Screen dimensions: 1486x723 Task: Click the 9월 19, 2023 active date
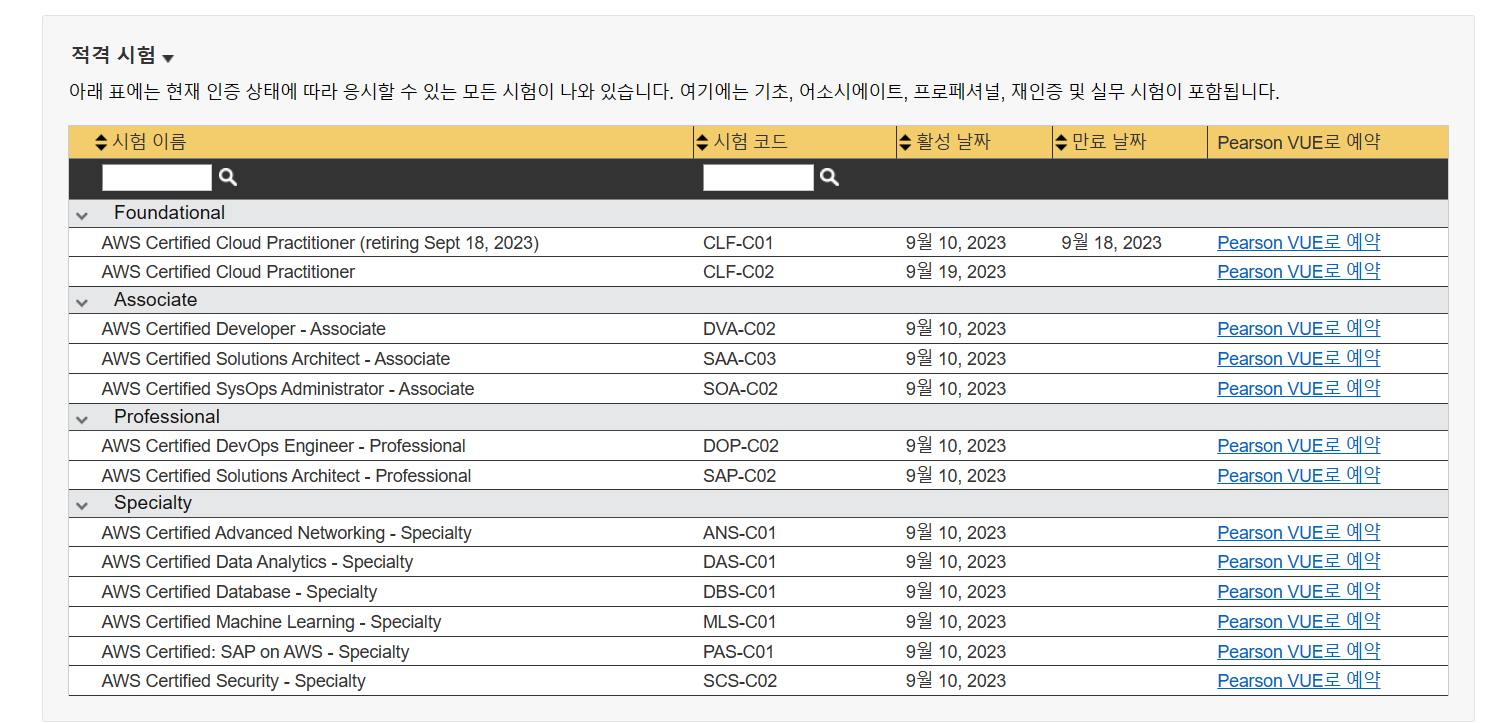pyautogui.click(x=956, y=272)
